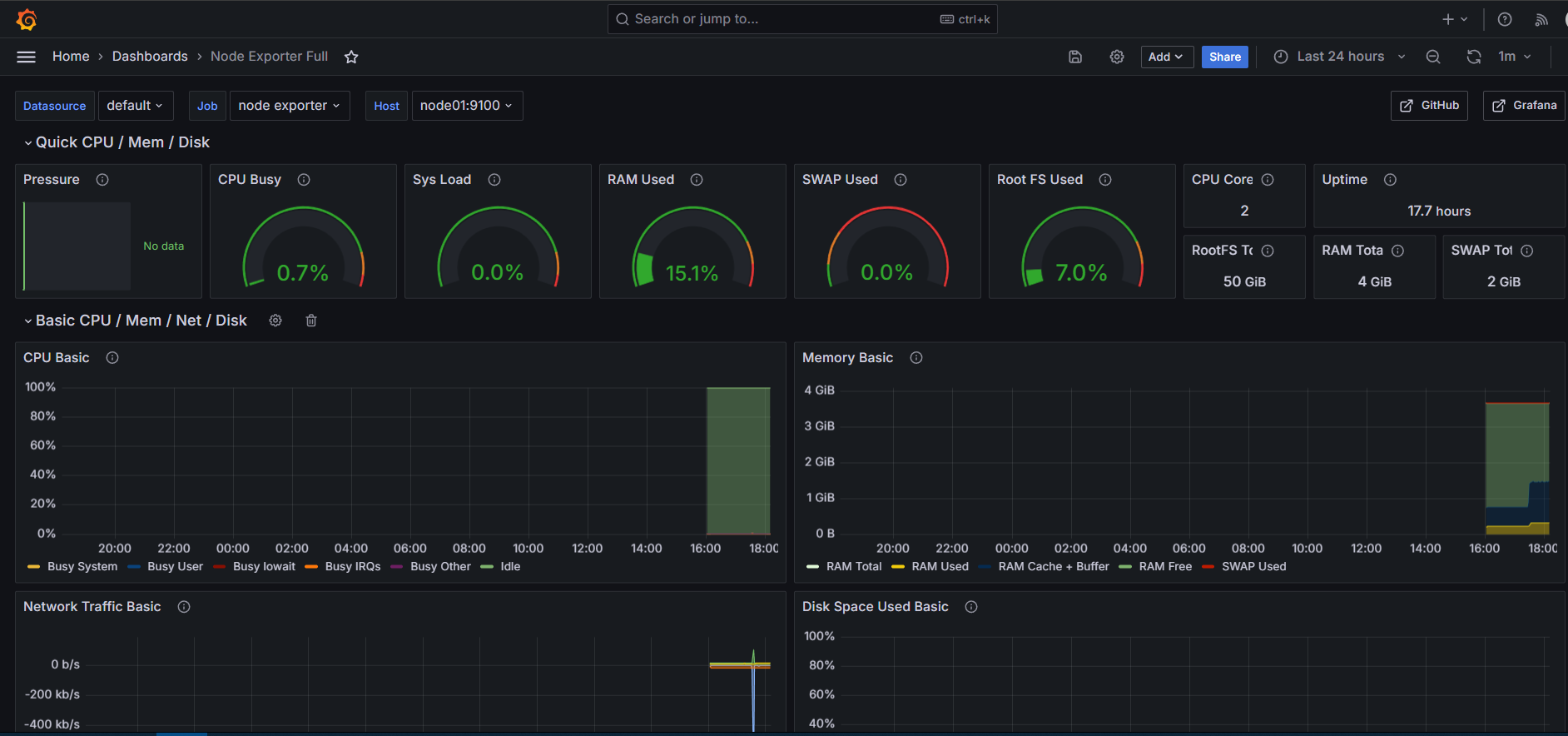Open the Job node exporter dropdown
Screen dimensions: 1568x736
(290, 106)
